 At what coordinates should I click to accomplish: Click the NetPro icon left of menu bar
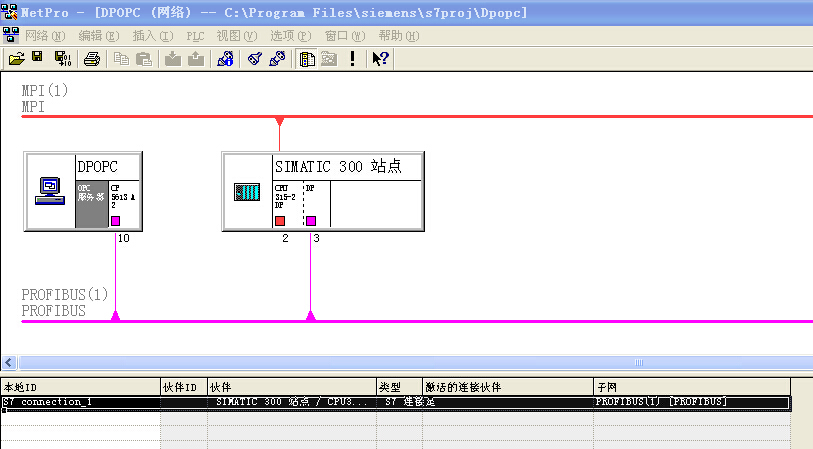(x=10, y=35)
